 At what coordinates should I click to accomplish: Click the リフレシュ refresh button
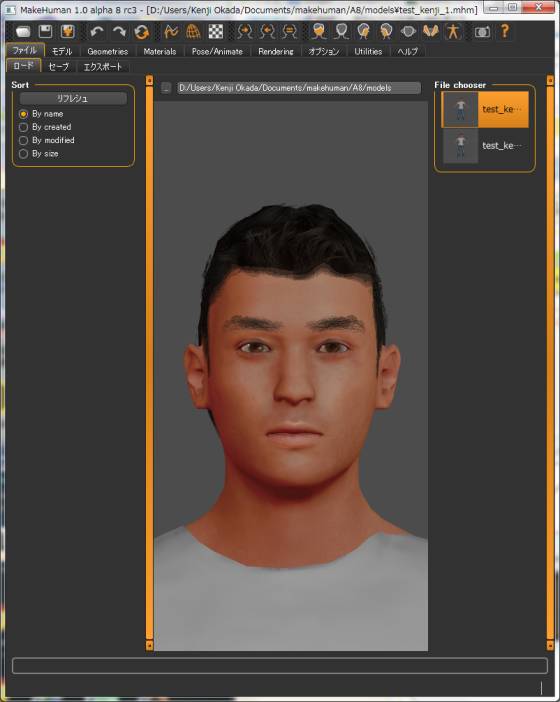click(x=73, y=98)
